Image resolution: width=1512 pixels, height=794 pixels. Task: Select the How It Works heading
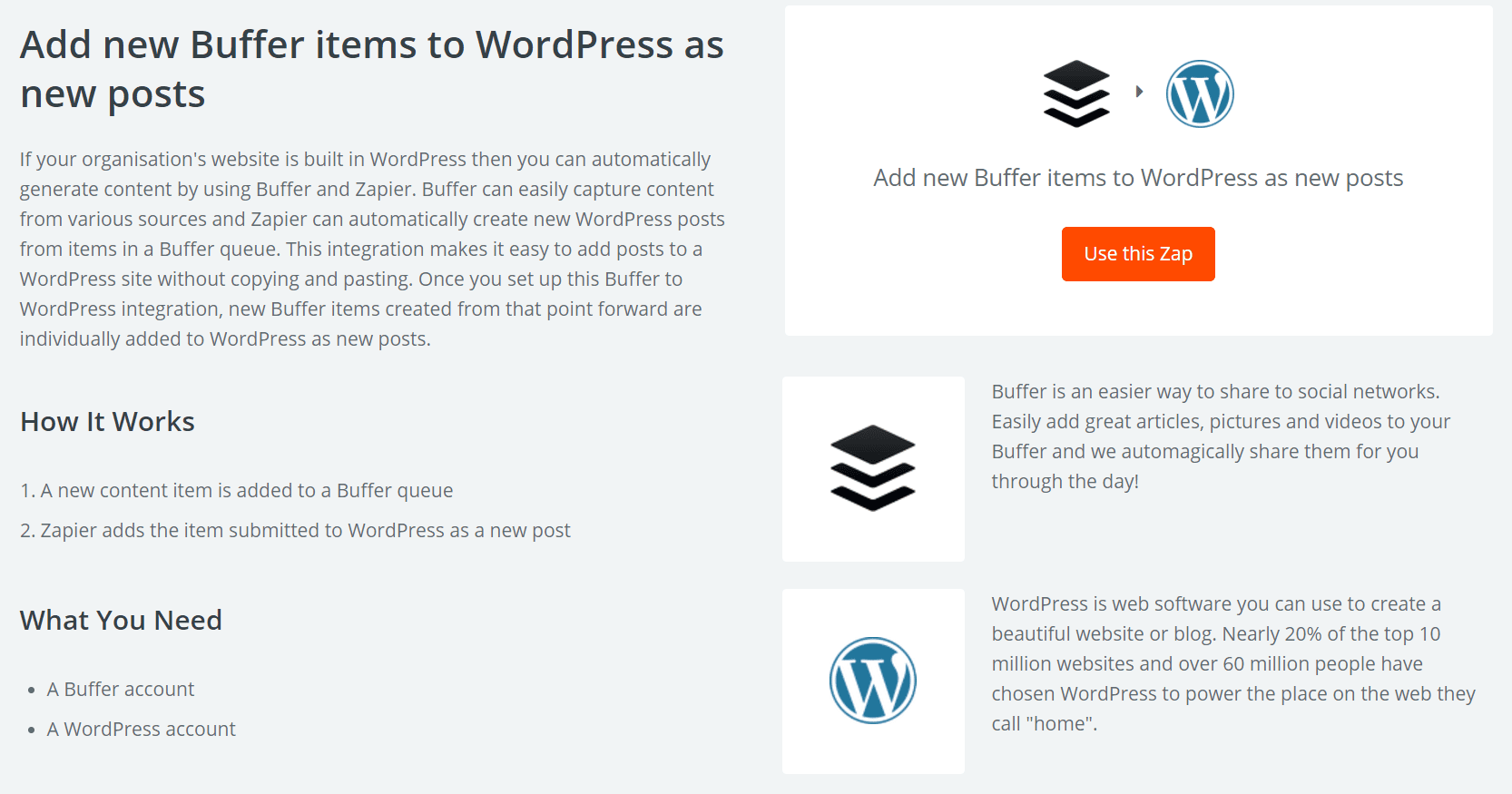[107, 422]
